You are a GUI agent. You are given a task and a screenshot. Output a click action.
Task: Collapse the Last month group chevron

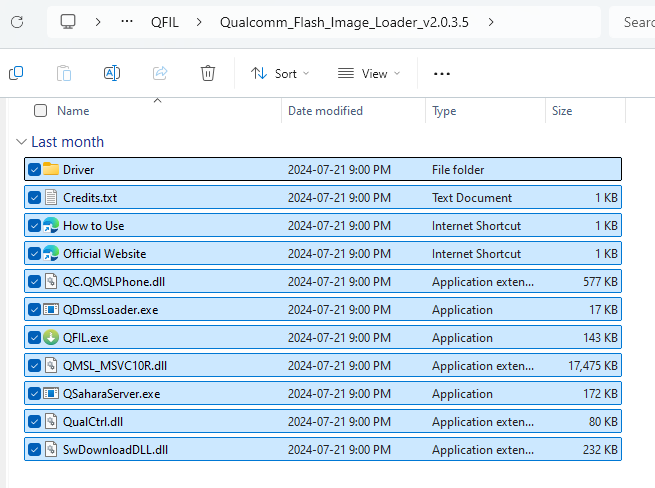21,142
